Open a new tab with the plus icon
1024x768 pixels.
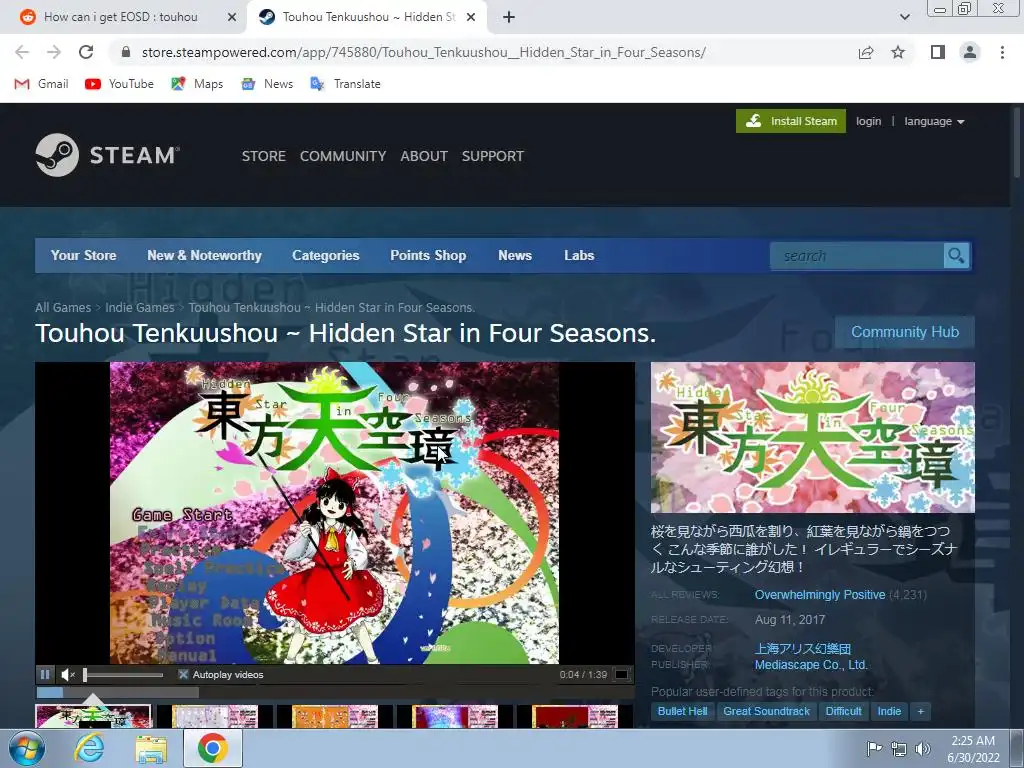pos(509,17)
